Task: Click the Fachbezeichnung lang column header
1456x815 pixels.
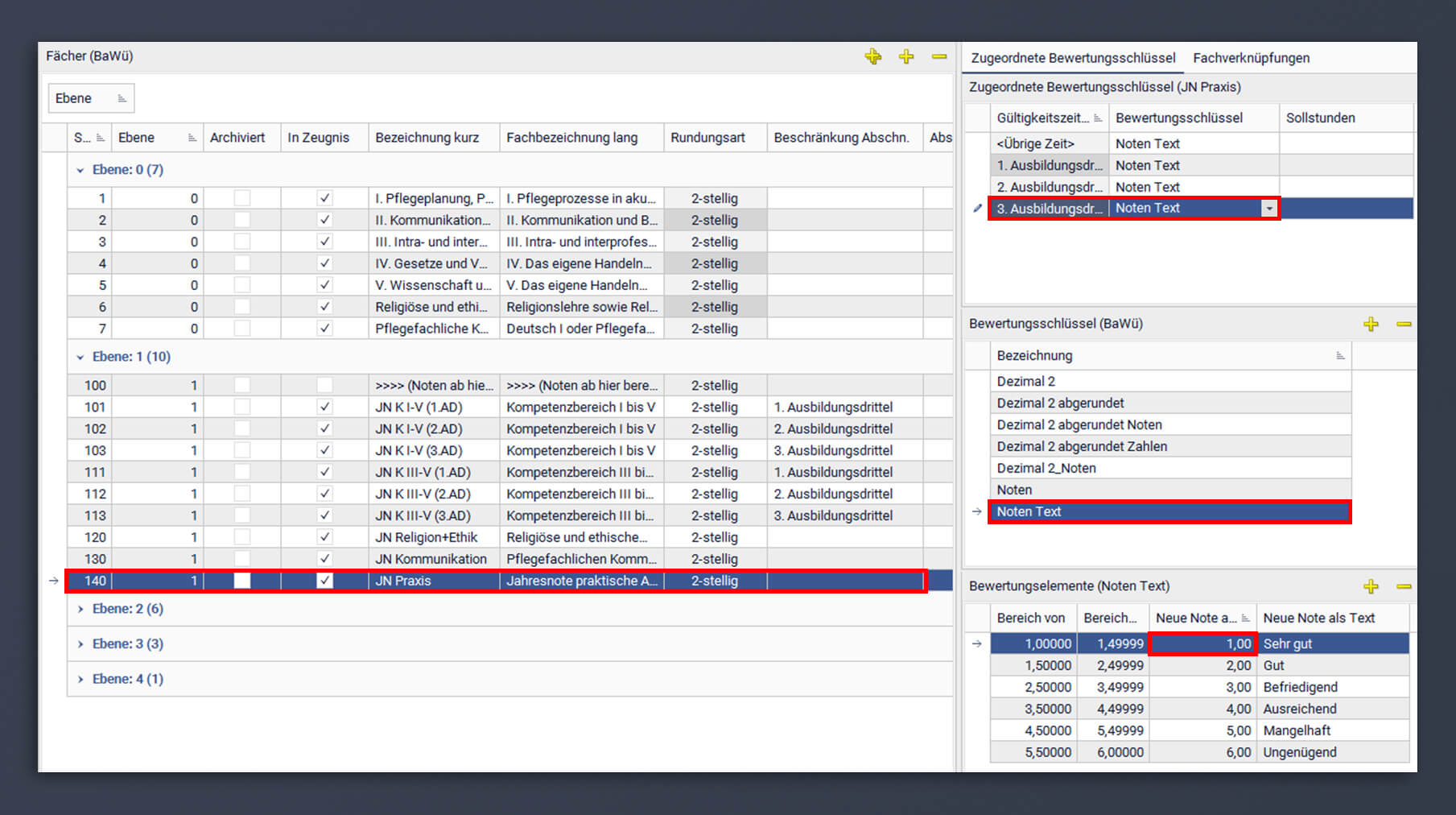Action: [x=581, y=138]
